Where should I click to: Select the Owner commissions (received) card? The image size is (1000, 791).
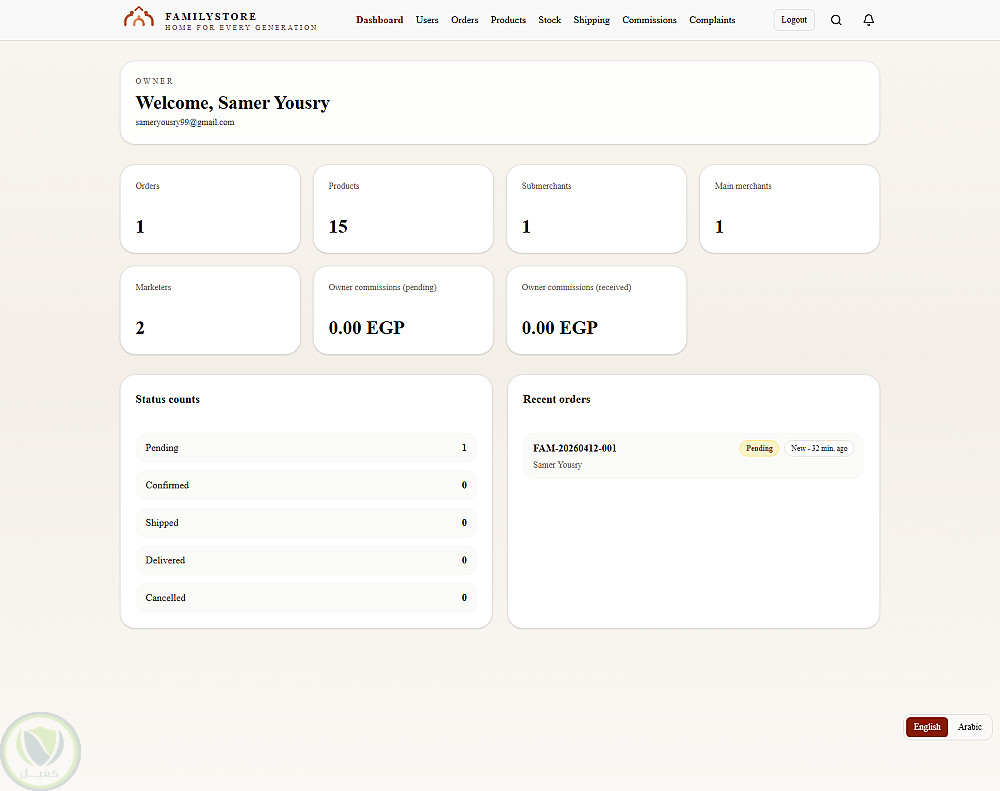596,310
